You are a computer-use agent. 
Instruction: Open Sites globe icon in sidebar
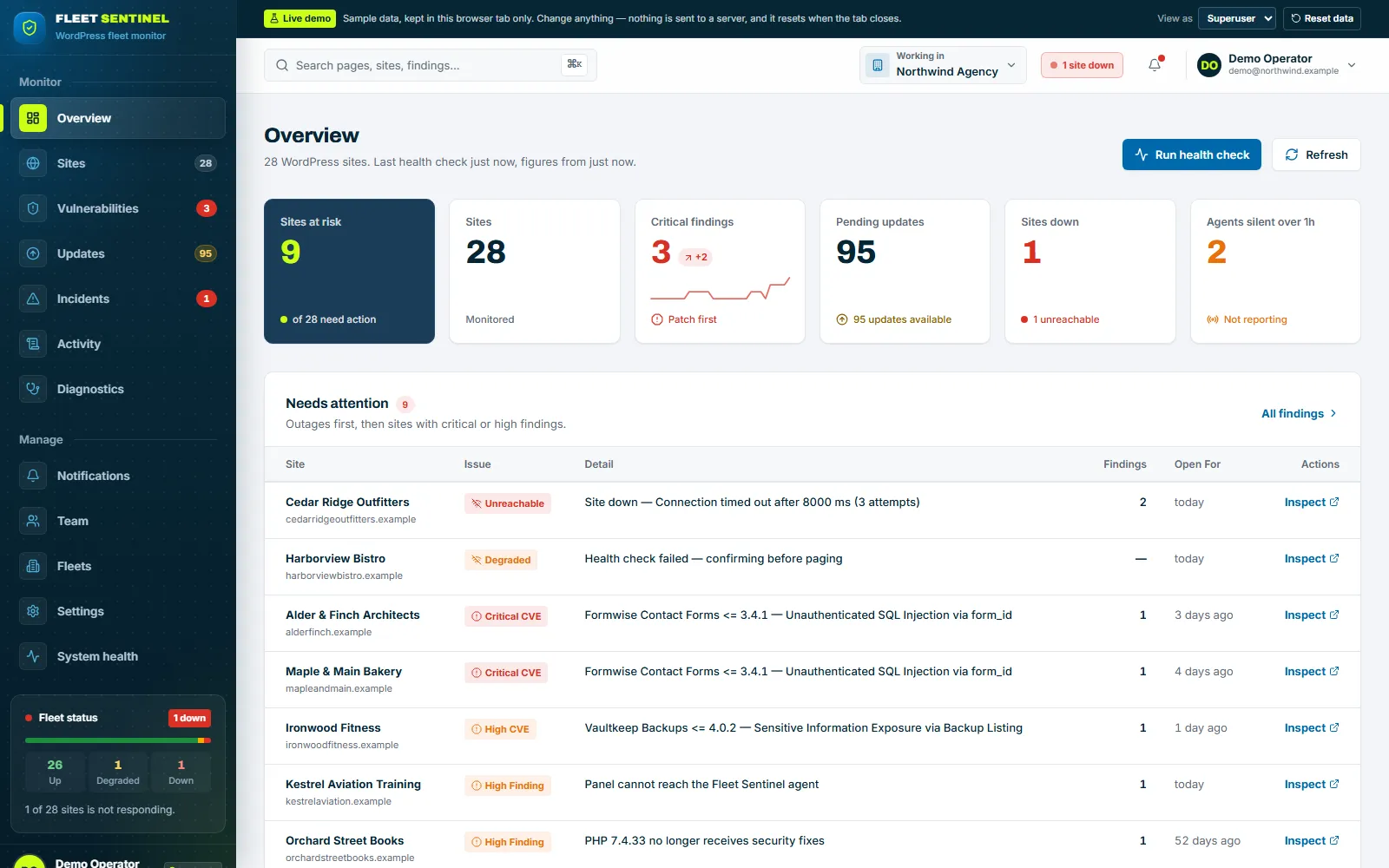point(33,163)
